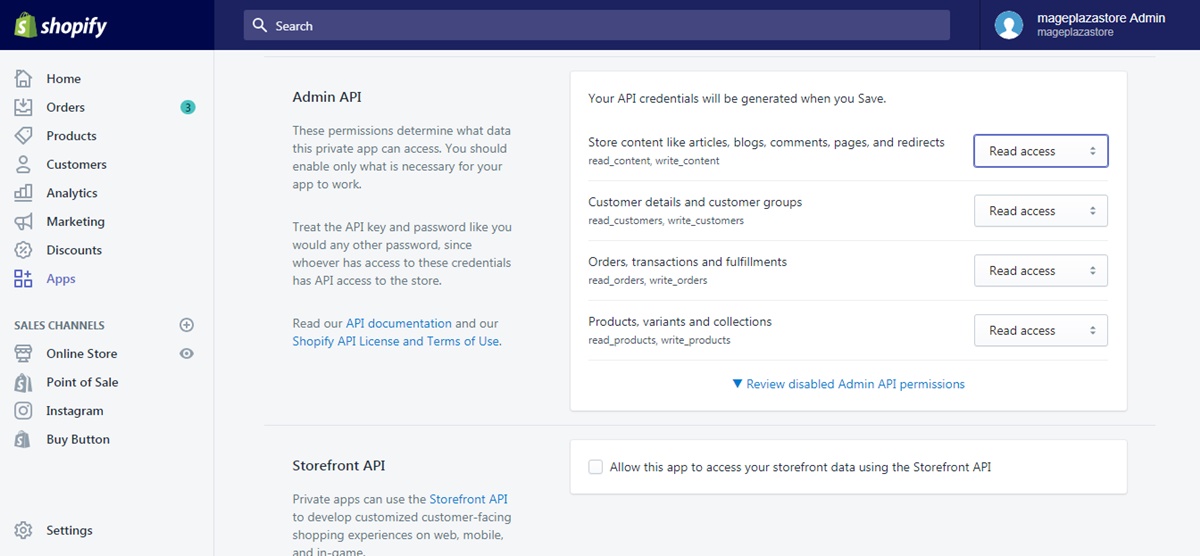Open Settings in sidebar

point(69,531)
